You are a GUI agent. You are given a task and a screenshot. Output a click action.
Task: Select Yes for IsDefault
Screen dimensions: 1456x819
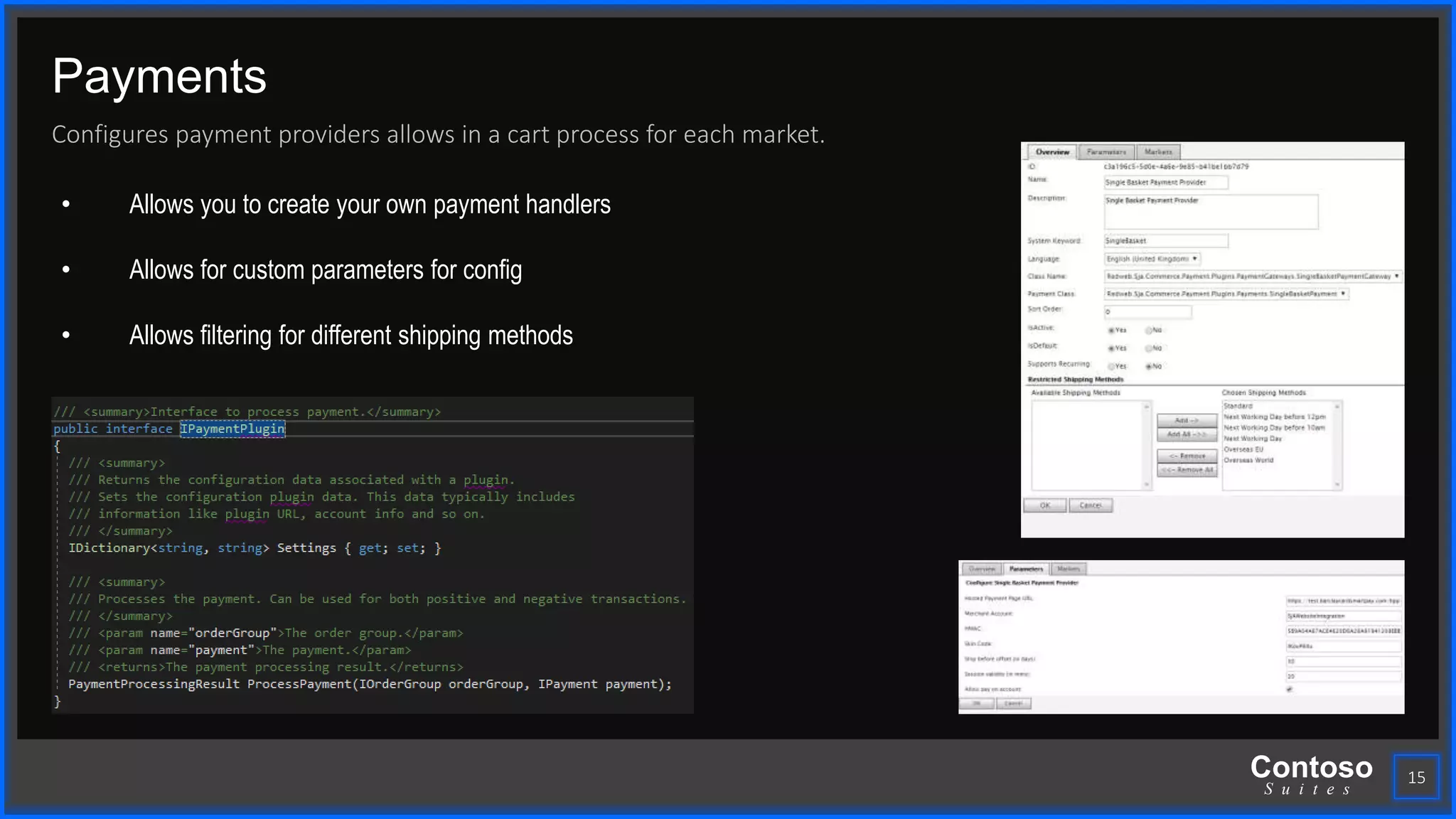tap(1111, 348)
